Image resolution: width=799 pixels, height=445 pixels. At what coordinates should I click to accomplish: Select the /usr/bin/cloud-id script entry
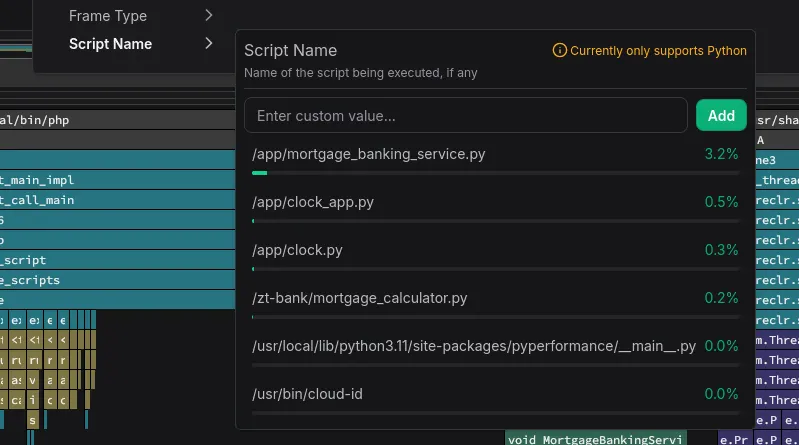point(307,394)
